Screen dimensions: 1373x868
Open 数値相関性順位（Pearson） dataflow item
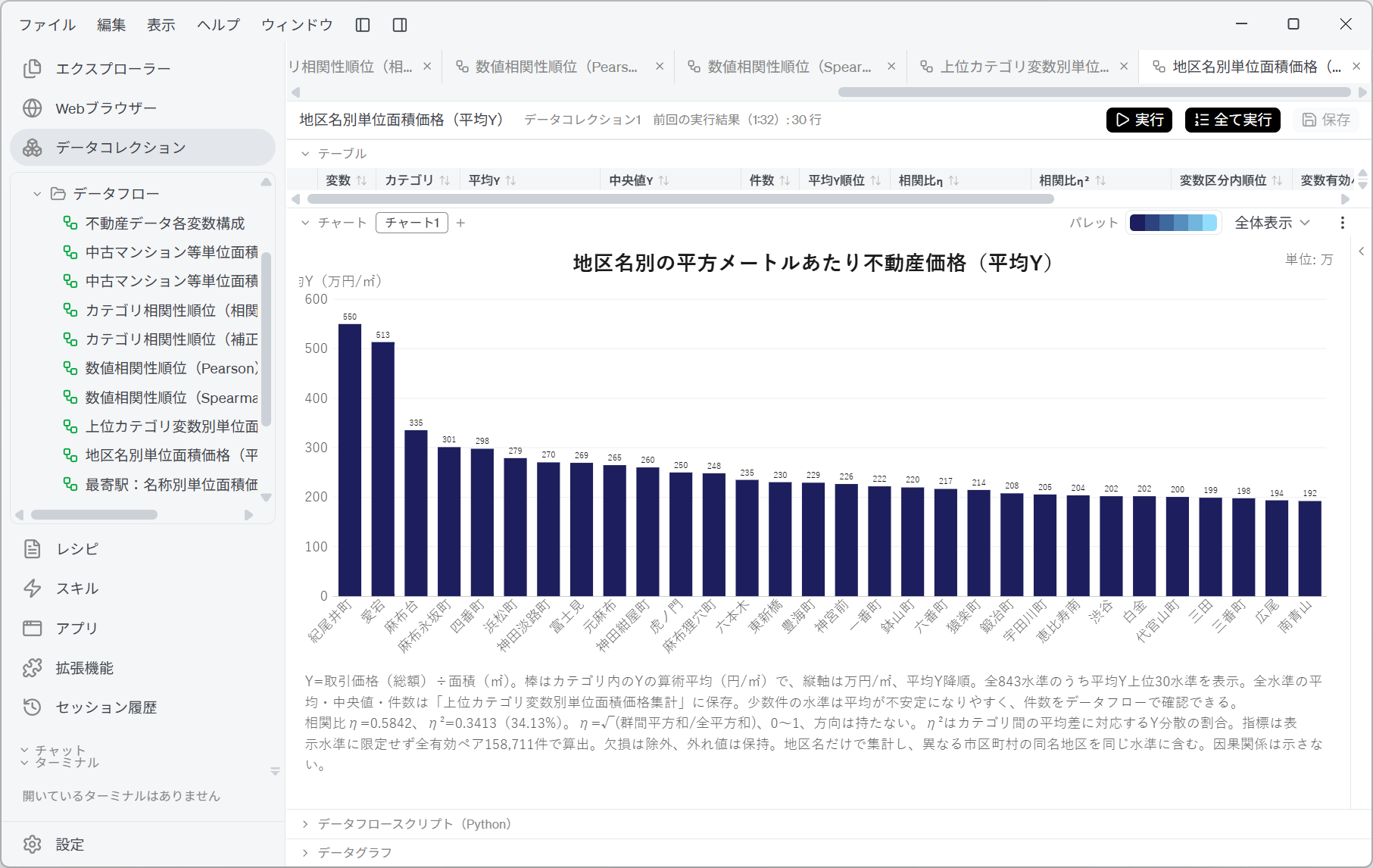[161, 368]
